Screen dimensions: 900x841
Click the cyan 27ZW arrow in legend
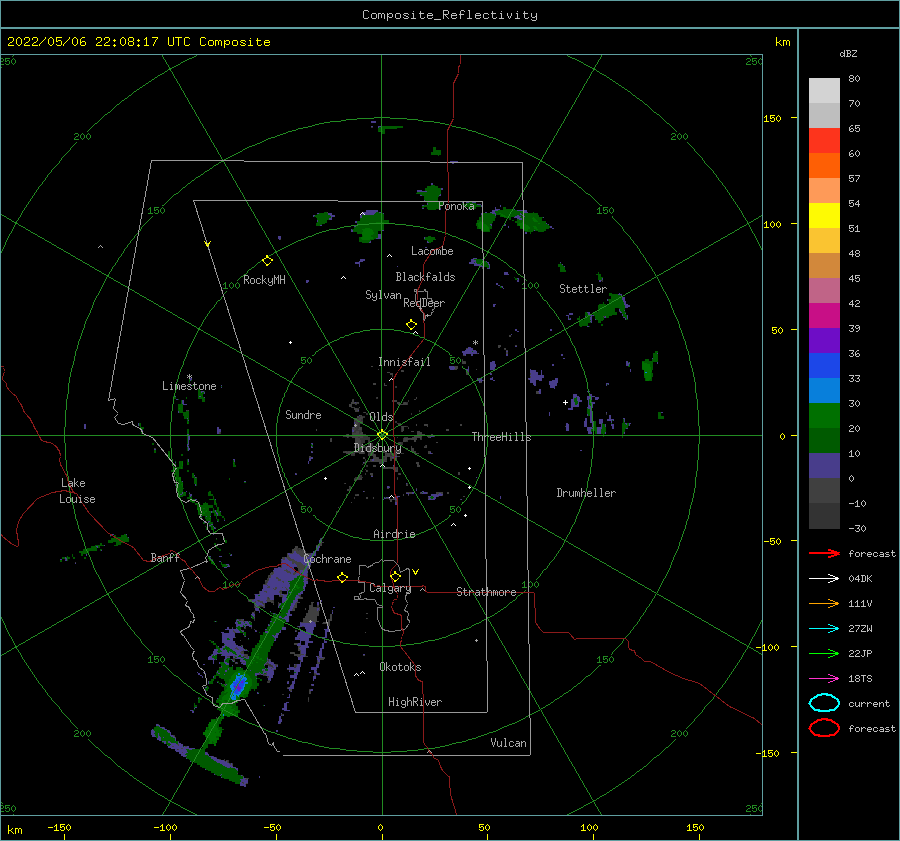[x=824, y=629]
